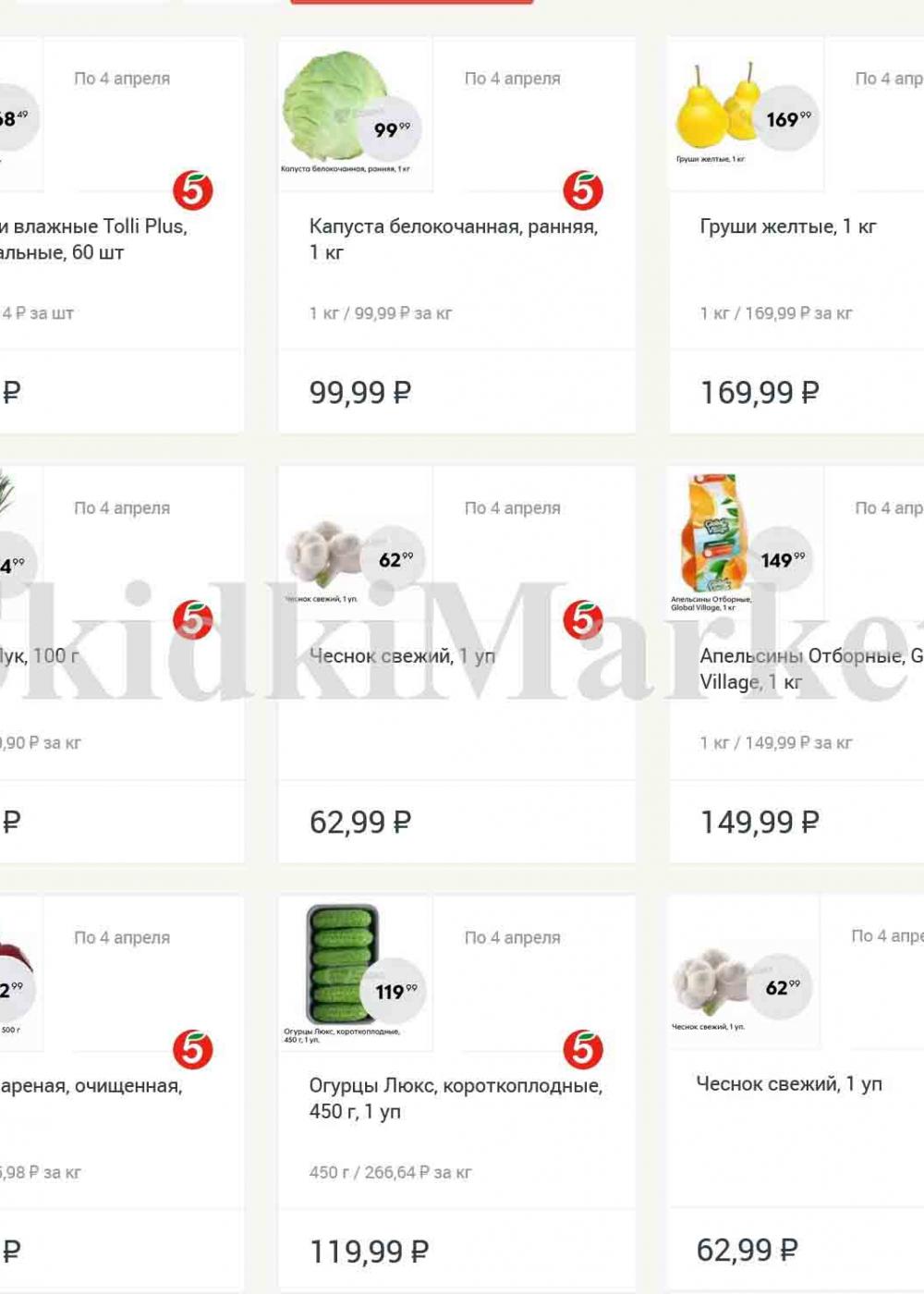Click Pyaterochka logo on cucumbers card
This screenshot has height=1294, width=924.
point(583,1050)
